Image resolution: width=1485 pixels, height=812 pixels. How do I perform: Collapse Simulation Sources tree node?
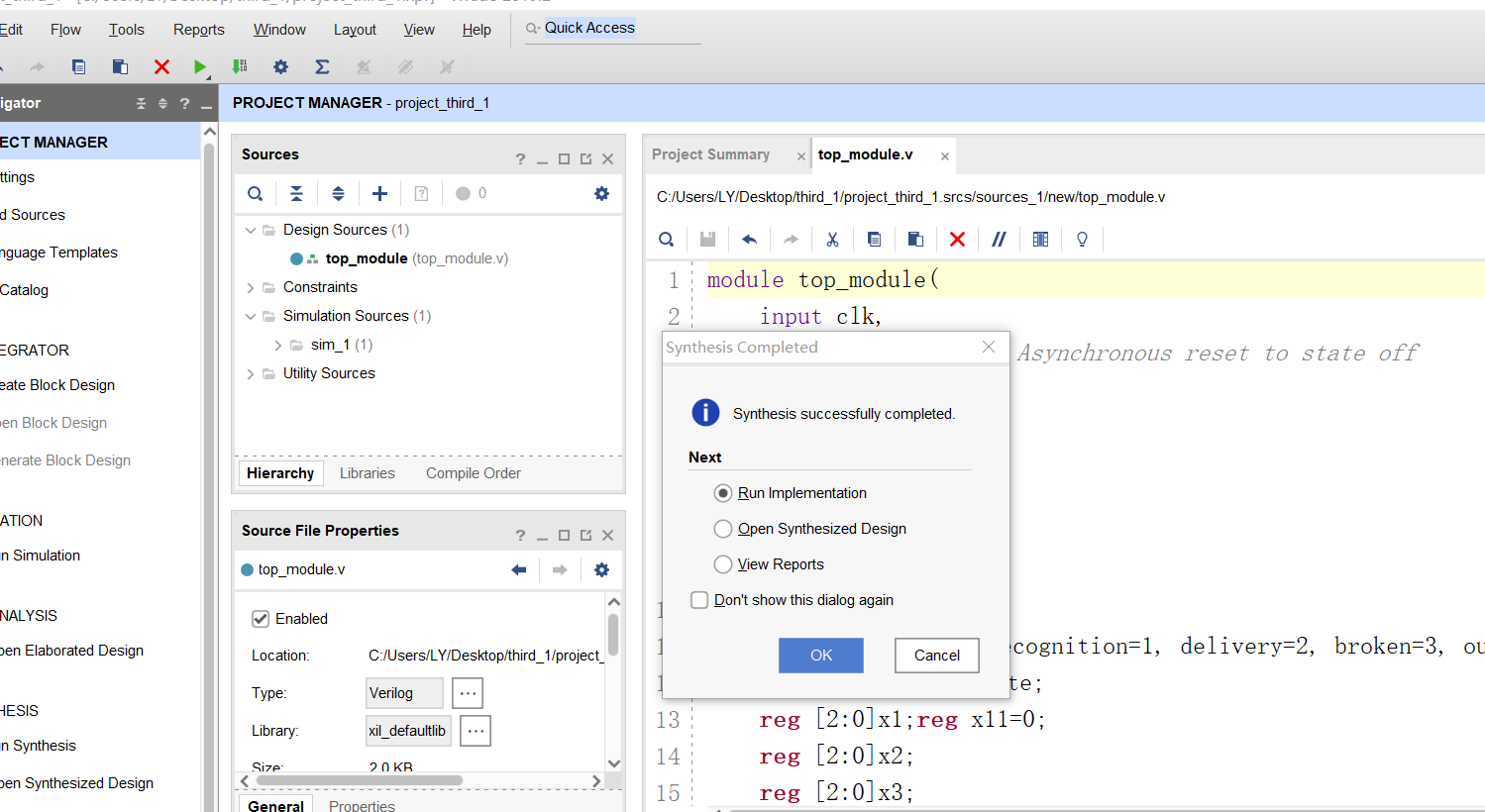click(x=251, y=316)
